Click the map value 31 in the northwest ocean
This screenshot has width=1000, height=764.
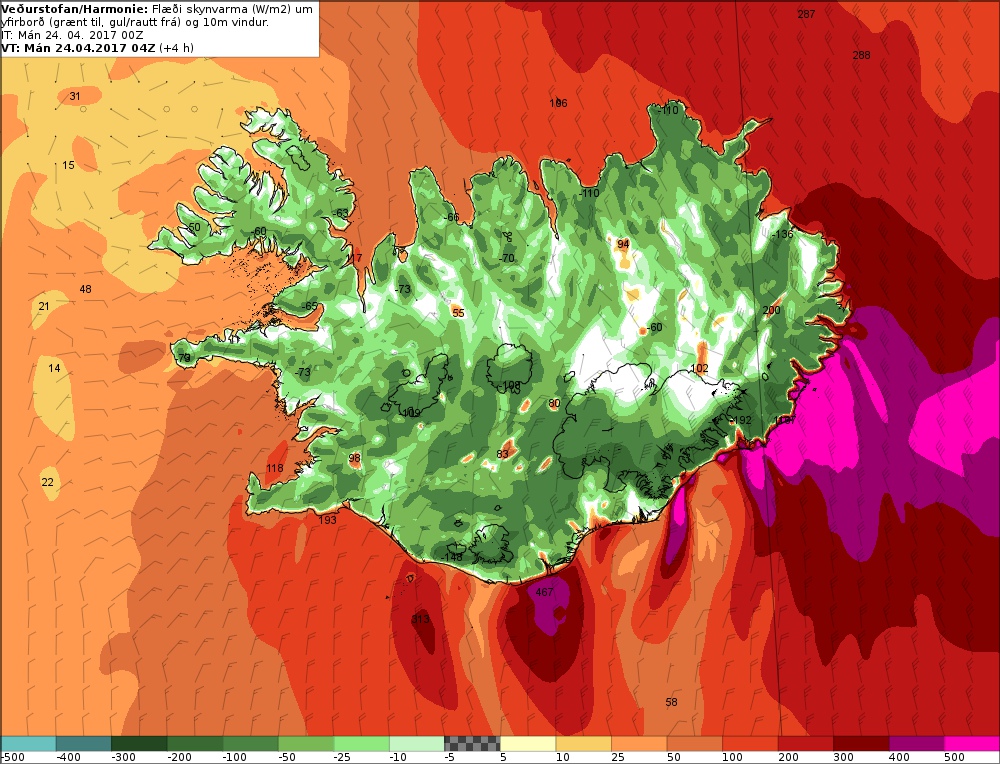(75, 96)
